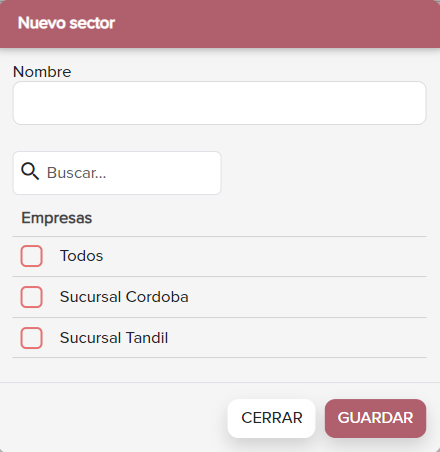Click the Sucursal Tandil label text
This screenshot has height=452, width=440.
[114, 338]
